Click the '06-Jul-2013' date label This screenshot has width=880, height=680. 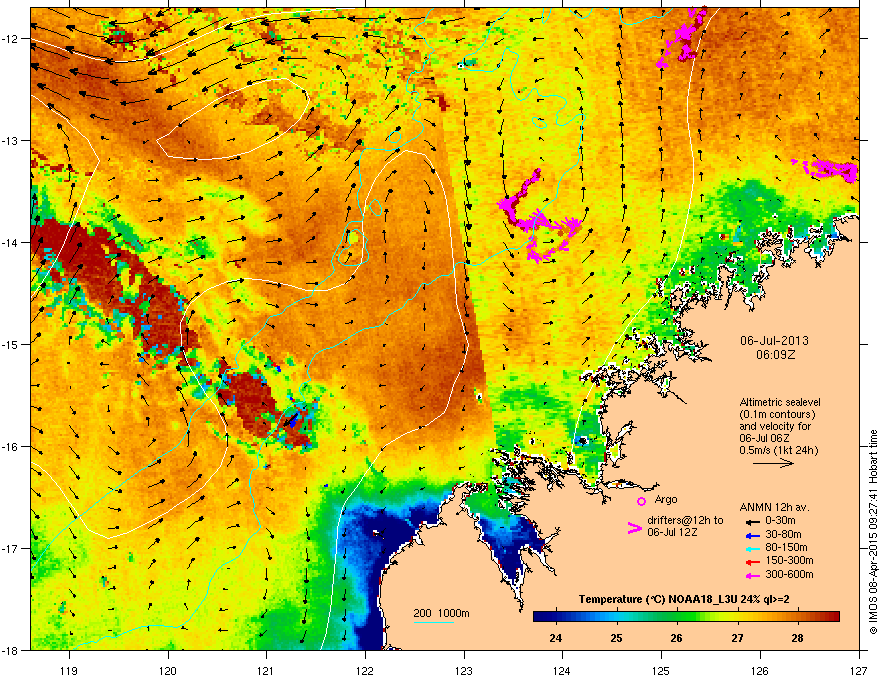coord(774,341)
